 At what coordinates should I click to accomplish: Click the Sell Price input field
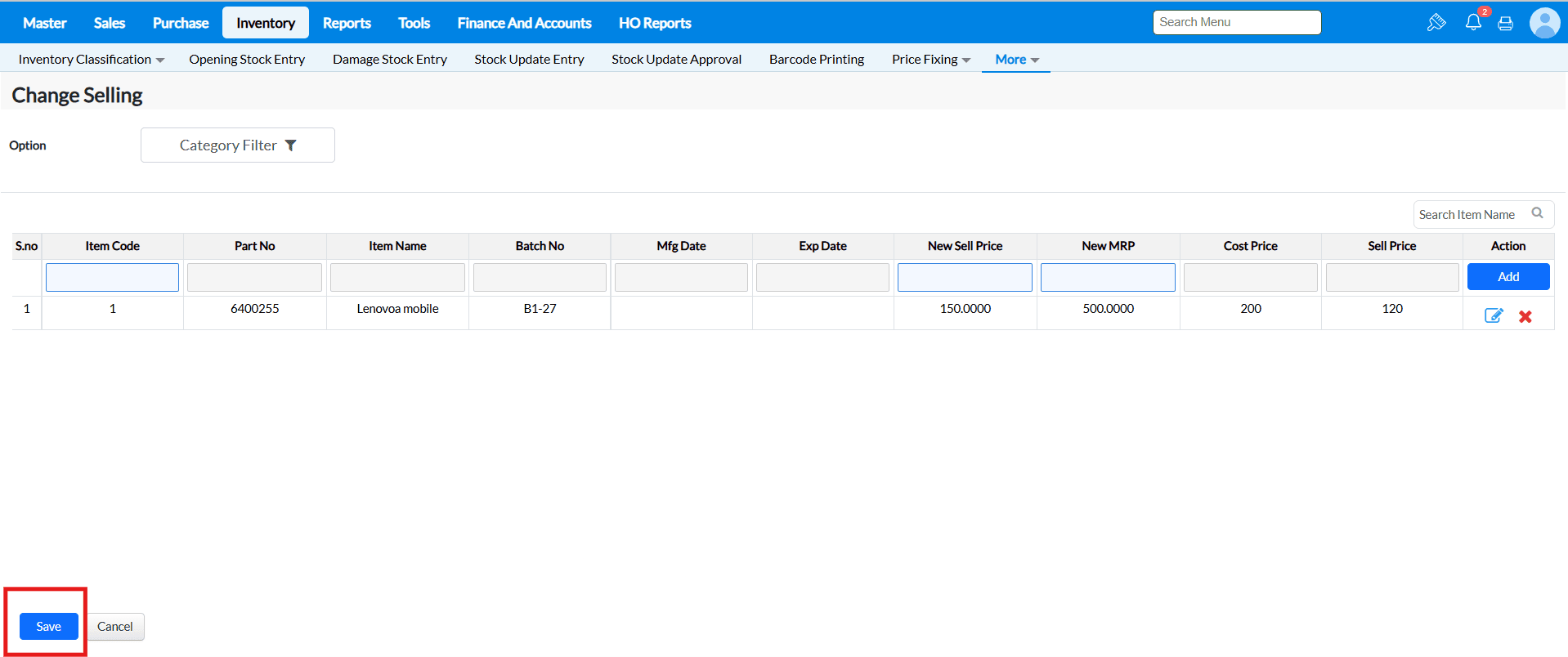(1392, 277)
